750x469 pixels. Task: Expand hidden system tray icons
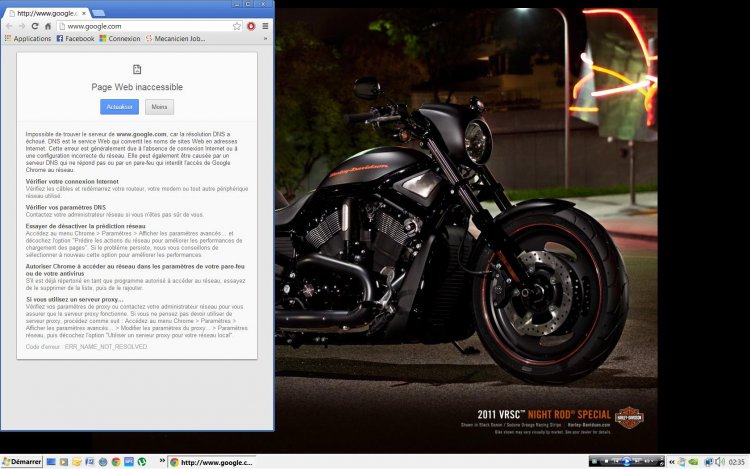pyautogui.click(x=672, y=462)
